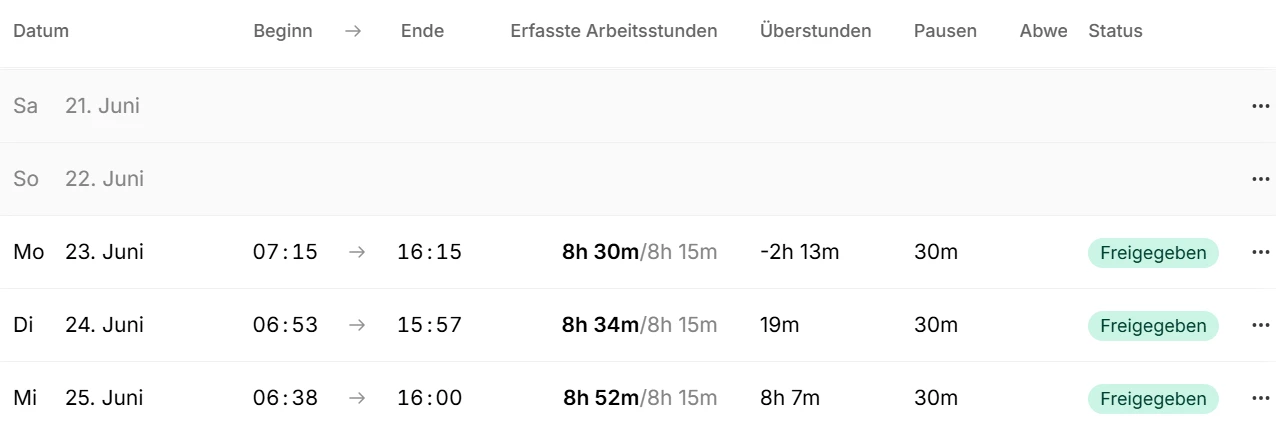This screenshot has width=1276, height=427.
Task: Click the Überstunden column header
Action: pyautogui.click(x=815, y=31)
